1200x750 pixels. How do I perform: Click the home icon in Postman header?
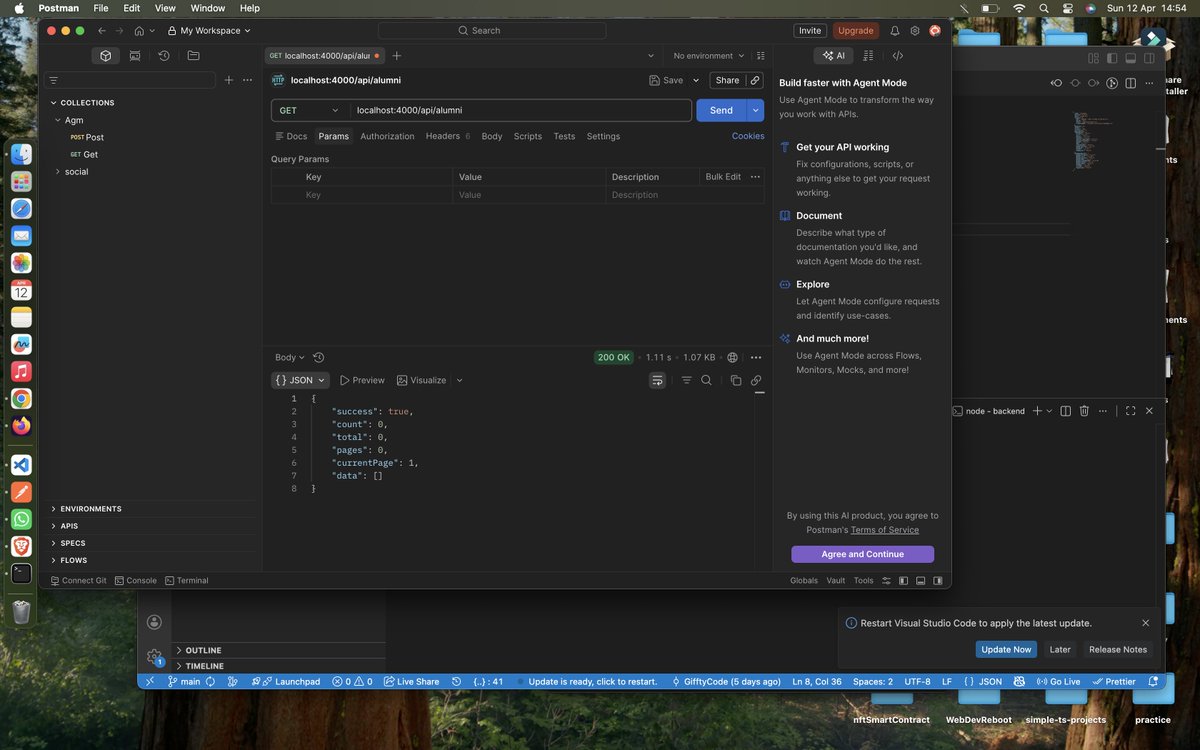140,31
